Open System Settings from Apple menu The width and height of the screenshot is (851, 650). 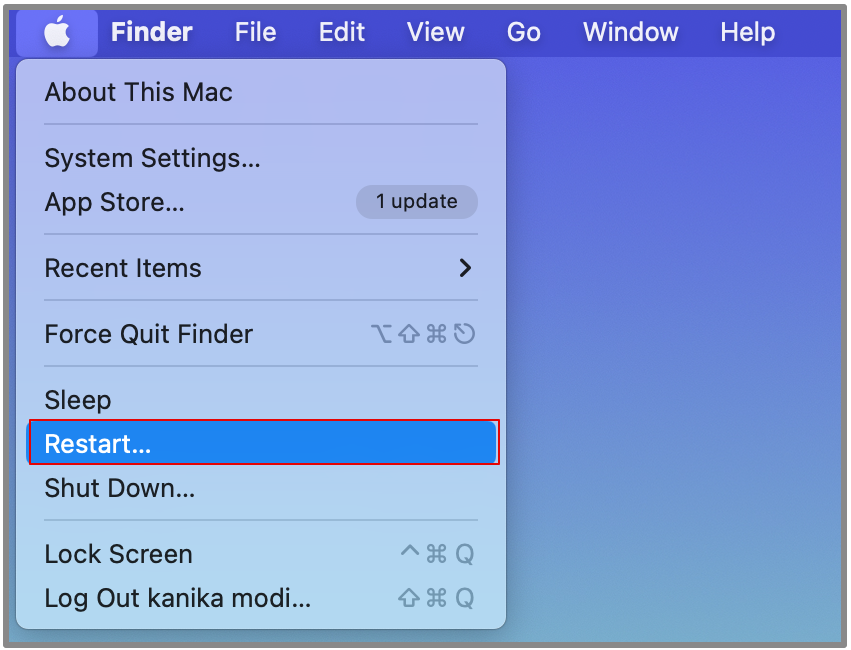pyautogui.click(x=152, y=158)
